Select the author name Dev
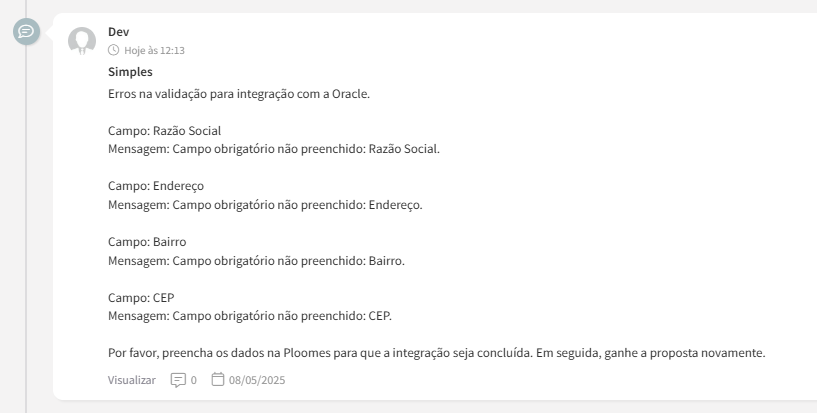This screenshot has height=413, width=817. (118, 32)
